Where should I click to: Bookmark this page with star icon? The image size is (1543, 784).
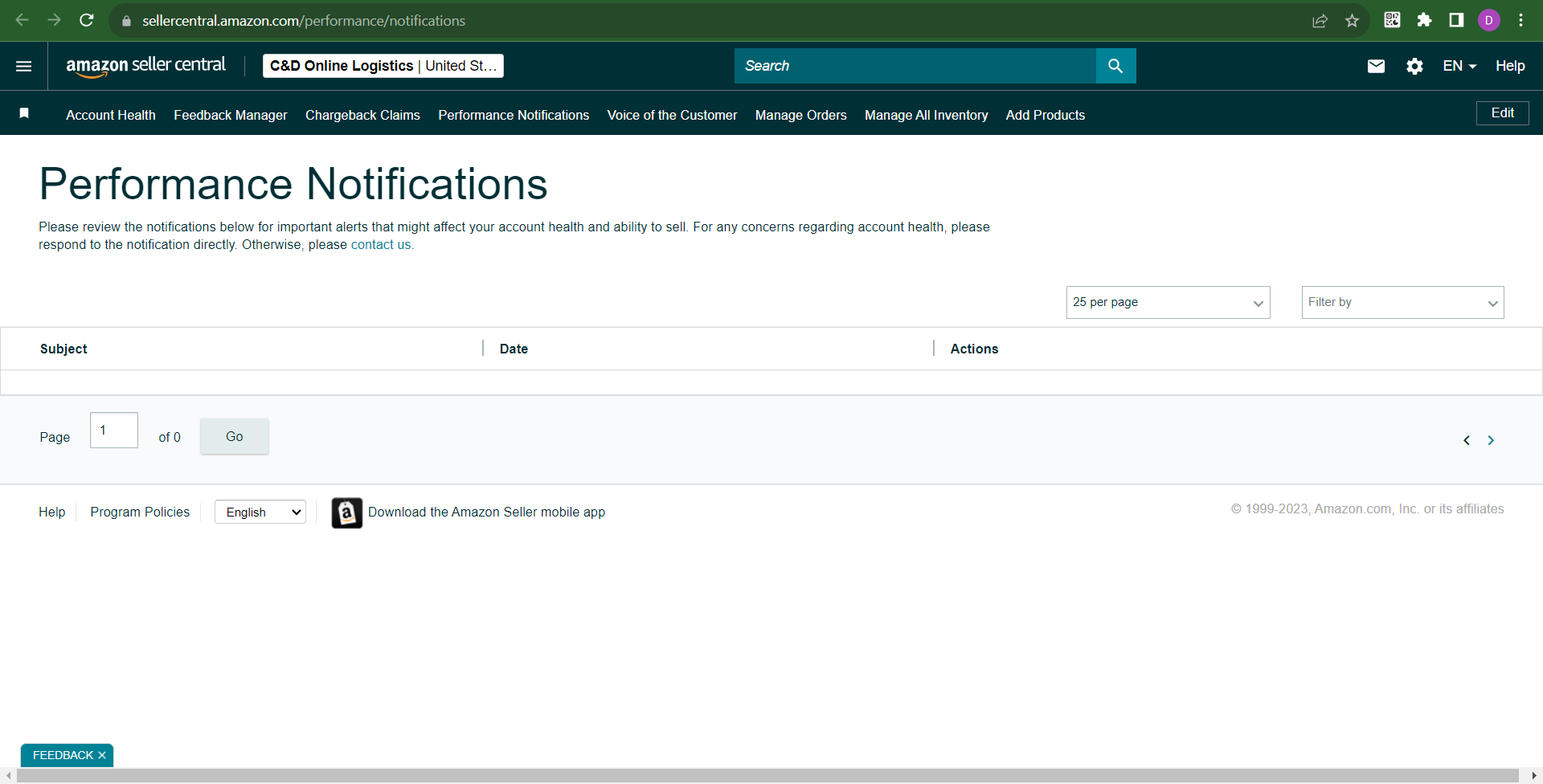1353,21
